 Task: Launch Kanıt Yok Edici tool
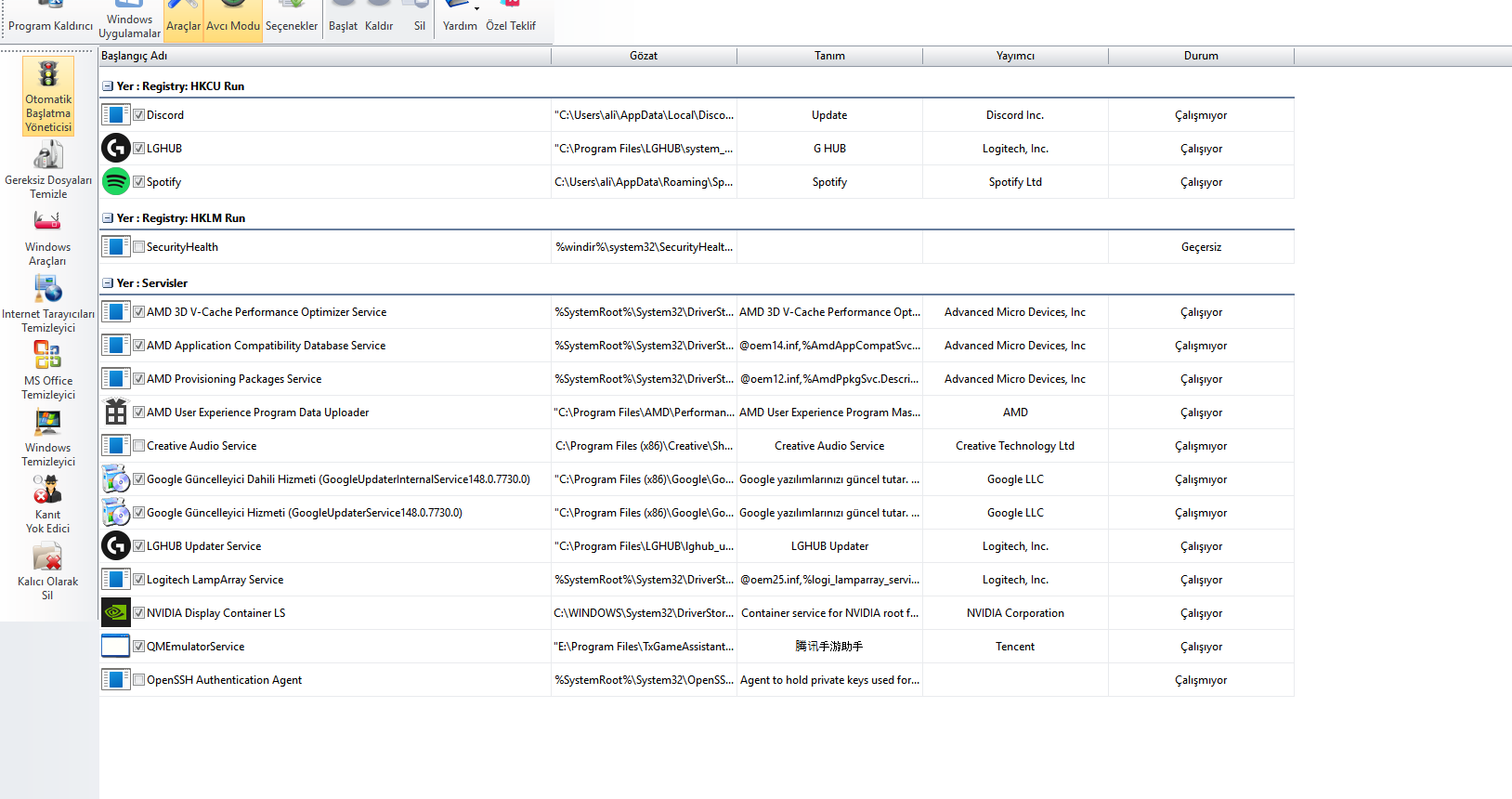point(48,504)
